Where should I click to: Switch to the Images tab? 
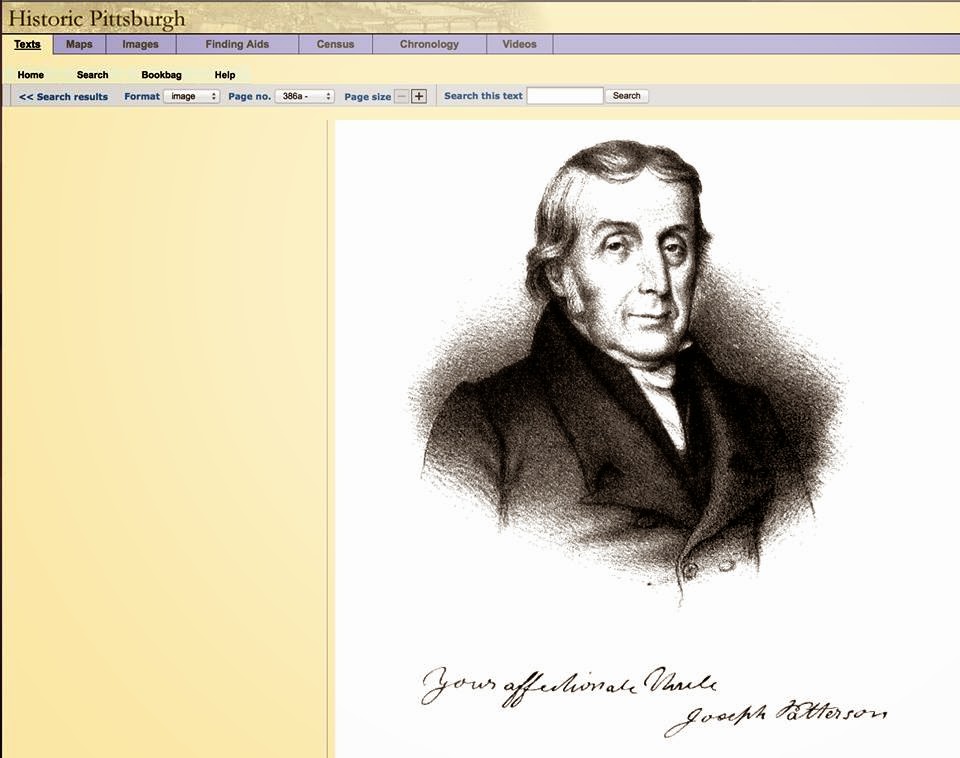tap(140, 44)
